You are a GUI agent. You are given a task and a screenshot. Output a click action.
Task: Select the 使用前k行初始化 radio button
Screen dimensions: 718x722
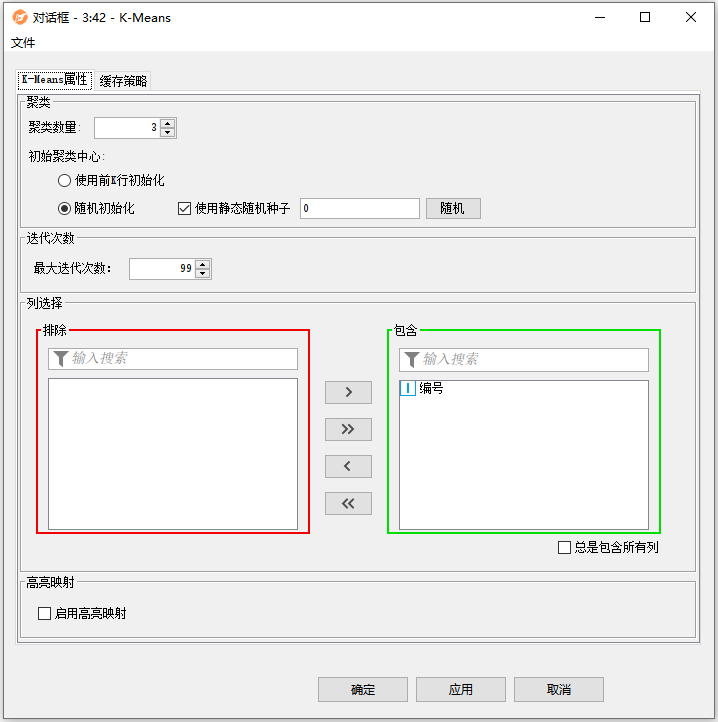click(65, 181)
